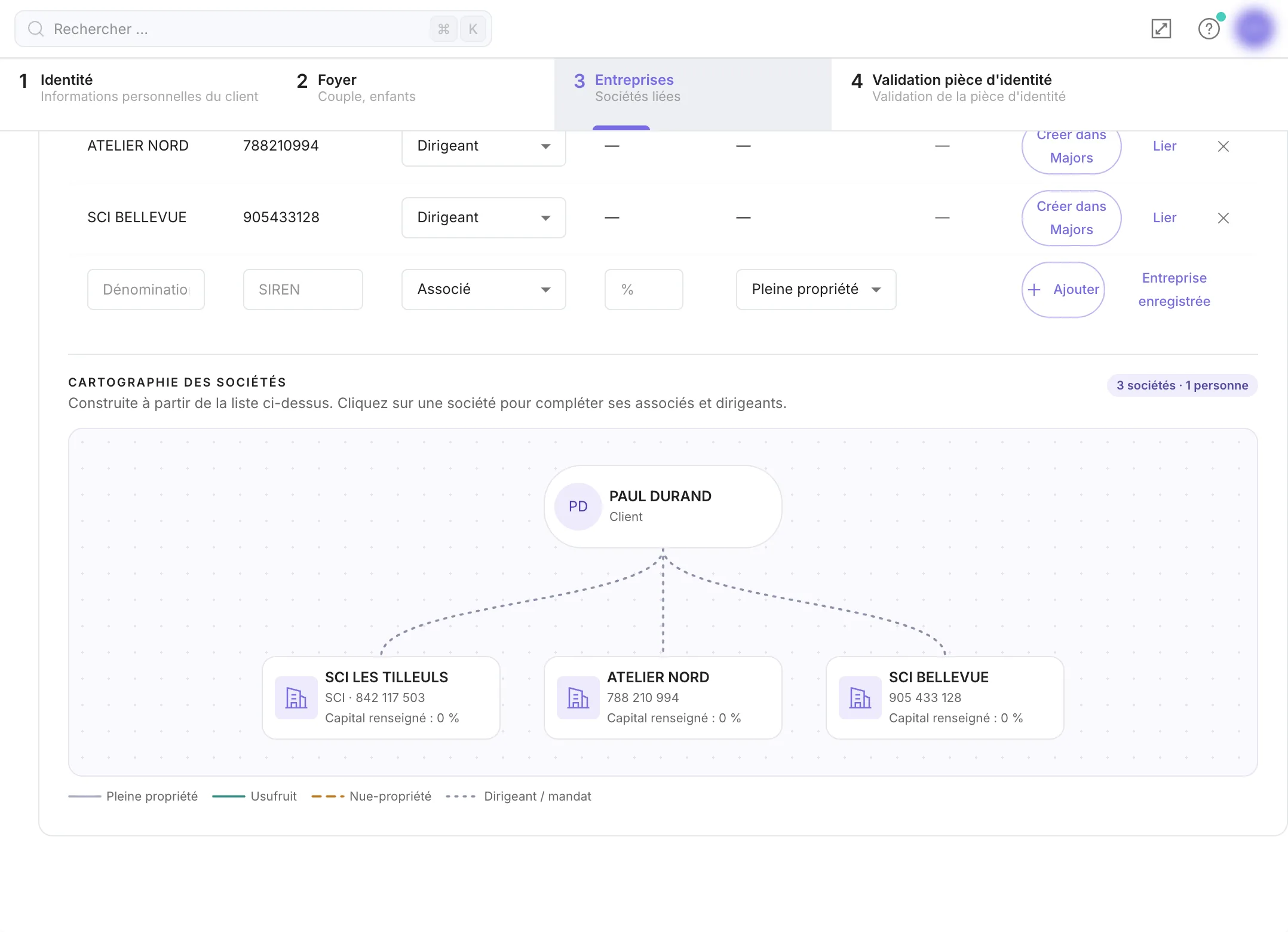Click Entreprise enregistrée link
Screen dimensions: 1288x932
1174,289
